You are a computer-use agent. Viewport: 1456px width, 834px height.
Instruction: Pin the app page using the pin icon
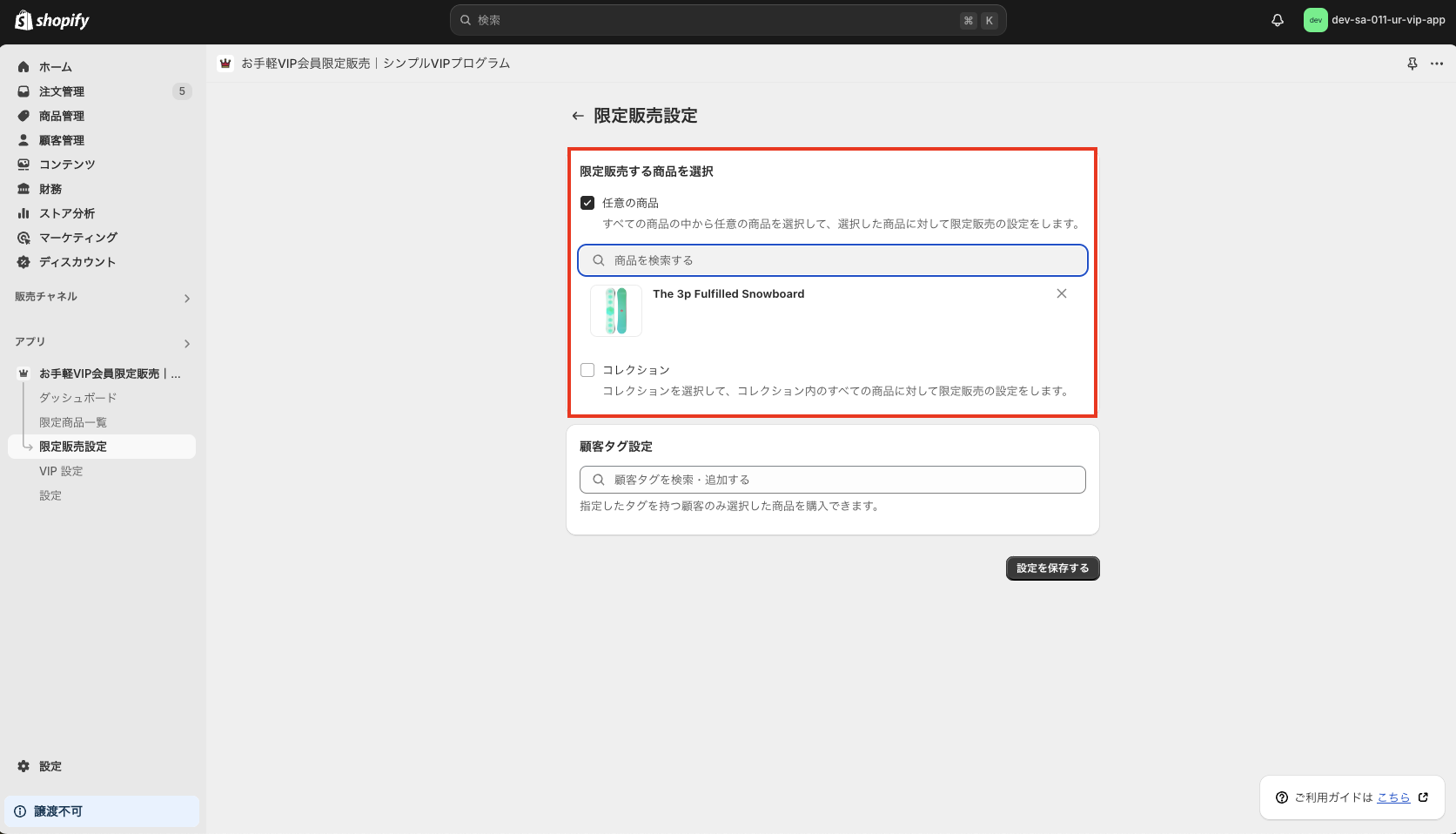(1412, 63)
